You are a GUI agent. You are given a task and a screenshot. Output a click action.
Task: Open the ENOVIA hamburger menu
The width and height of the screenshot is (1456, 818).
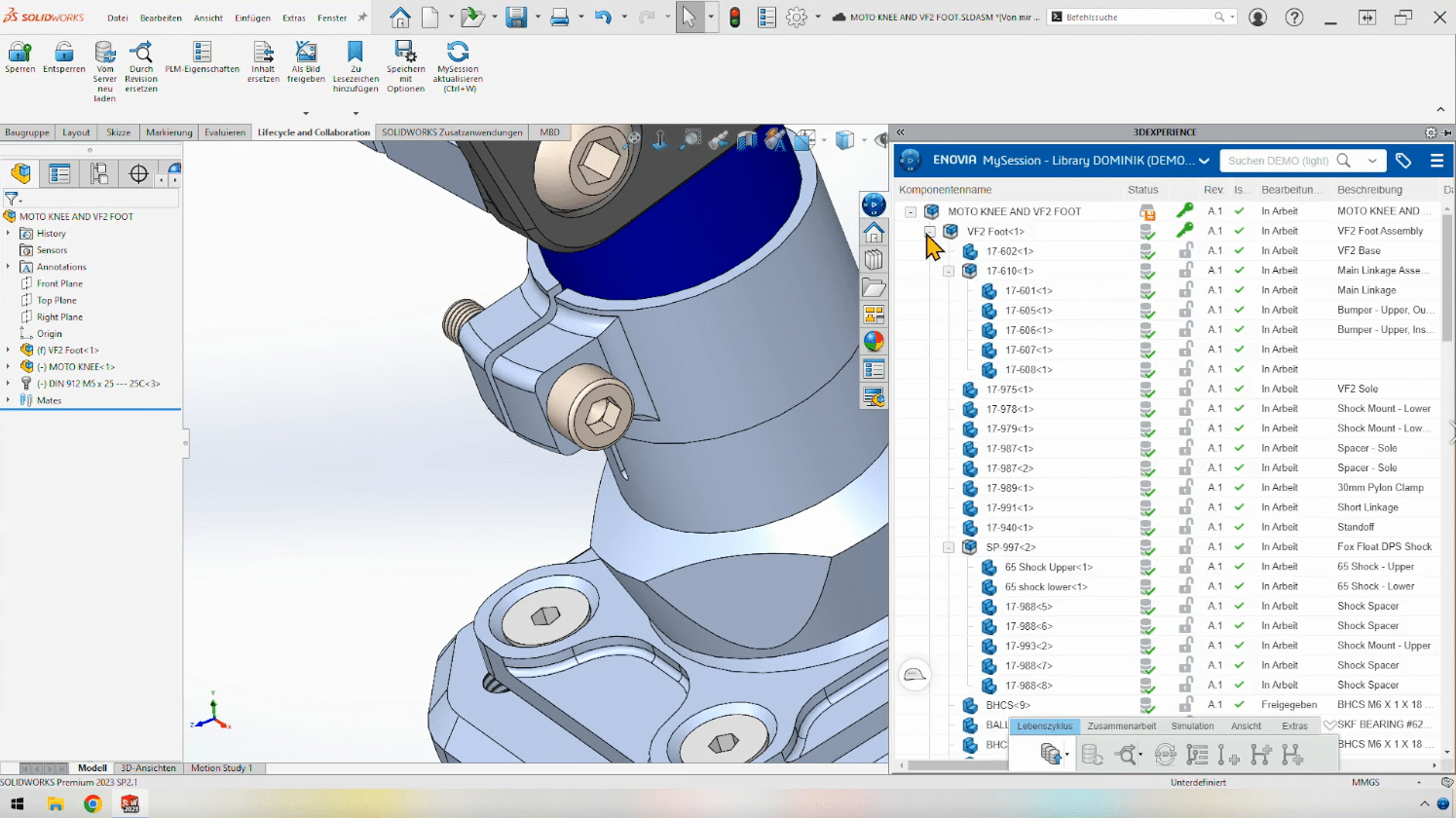click(1437, 161)
